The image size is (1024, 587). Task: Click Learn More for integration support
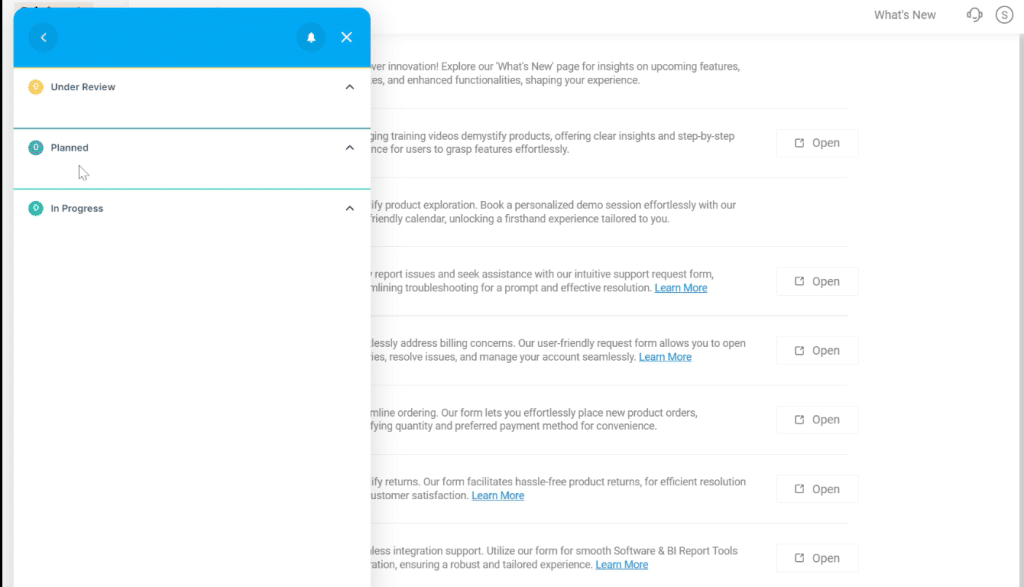621,565
